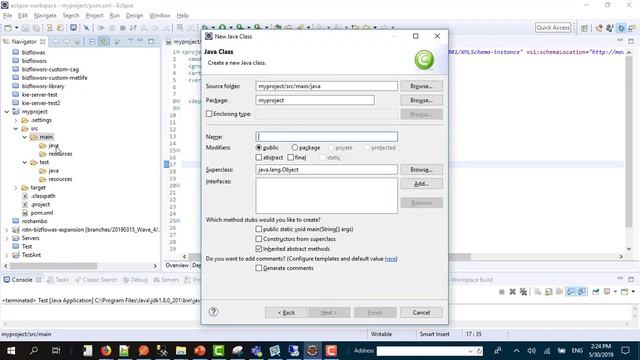Open Windows Start menu
Viewport: 640px width, 360px height.
click(x=11, y=350)
